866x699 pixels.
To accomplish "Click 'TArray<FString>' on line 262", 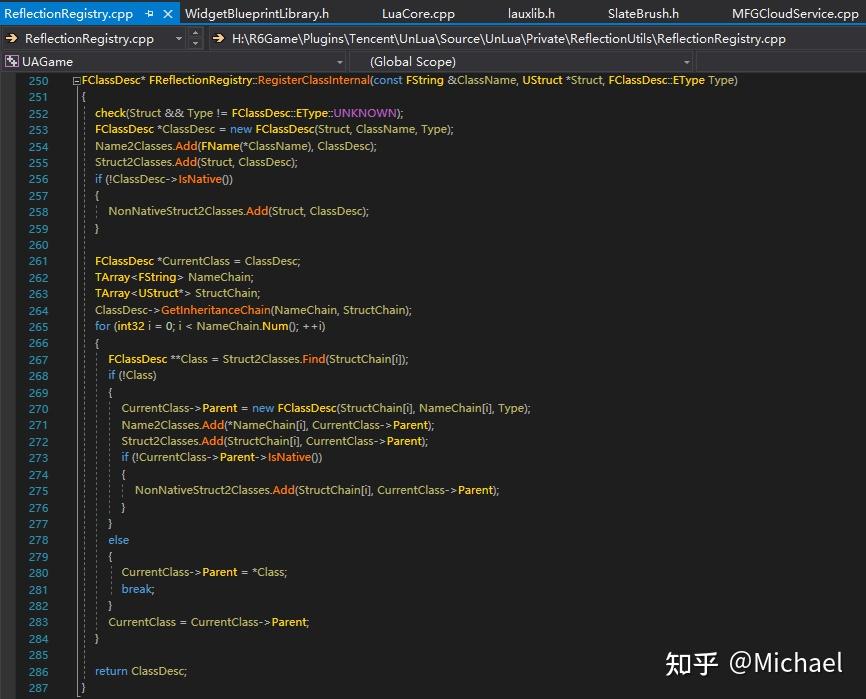I will 139,277.
